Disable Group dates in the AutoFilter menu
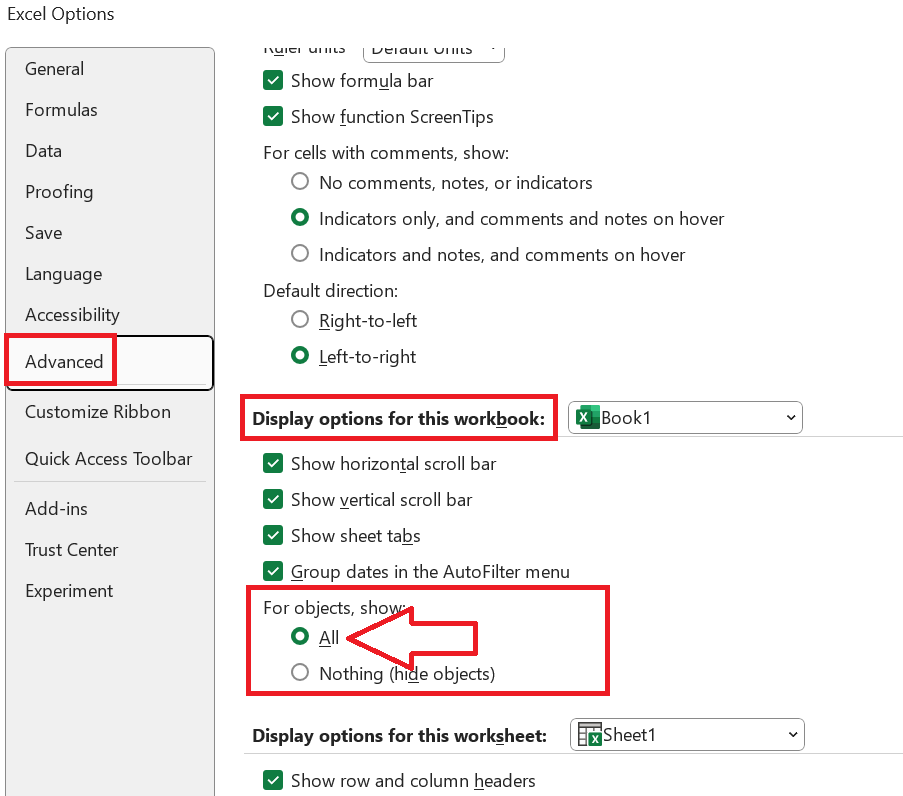This screenshot has width=903, height=796. click(273, 572)
